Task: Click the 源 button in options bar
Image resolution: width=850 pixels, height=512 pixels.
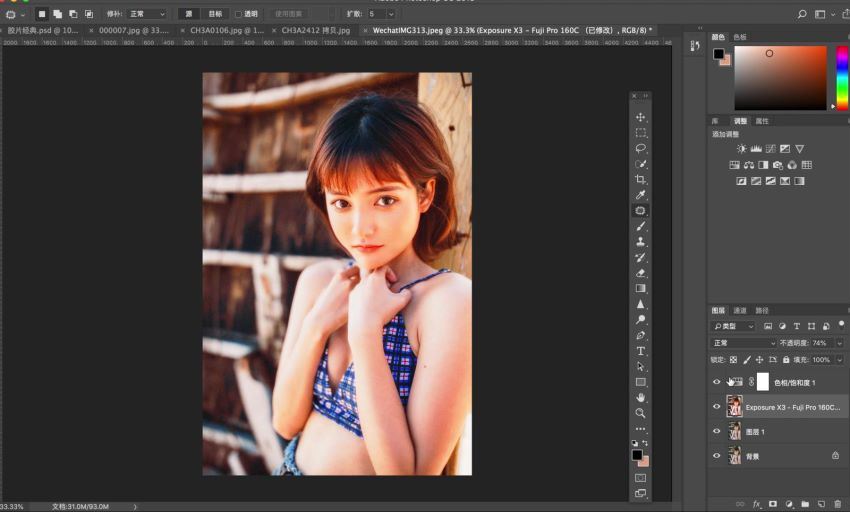Action: pyautogui.click(x=189, y=14)
